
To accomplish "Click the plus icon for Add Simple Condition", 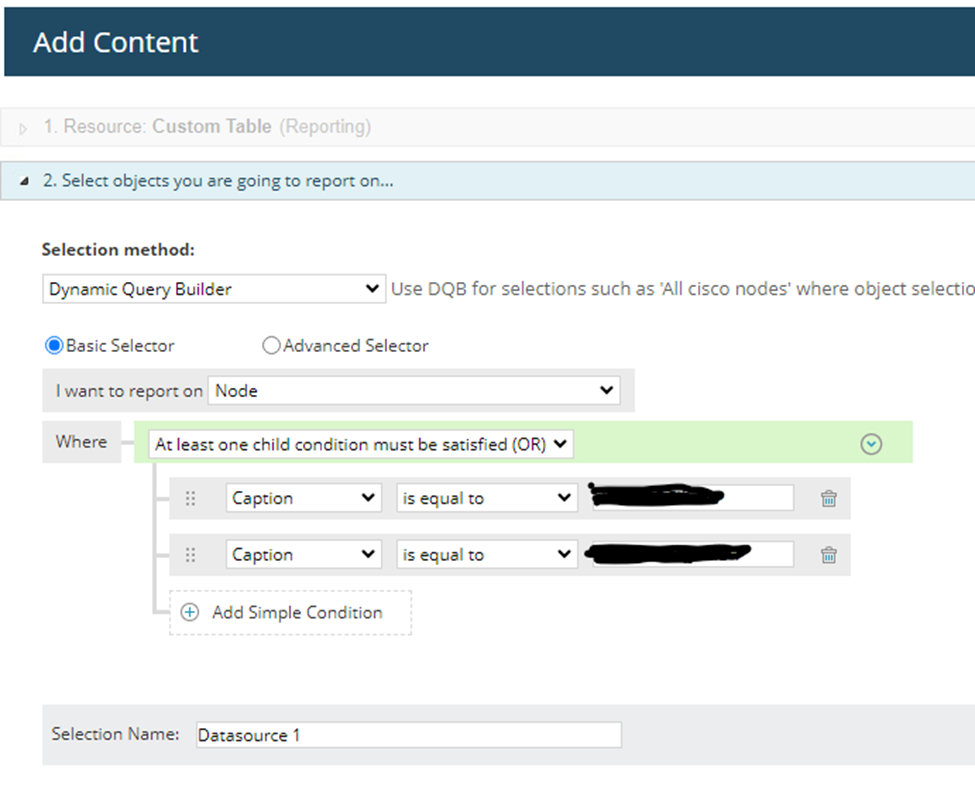I will (x=190, y=612).
